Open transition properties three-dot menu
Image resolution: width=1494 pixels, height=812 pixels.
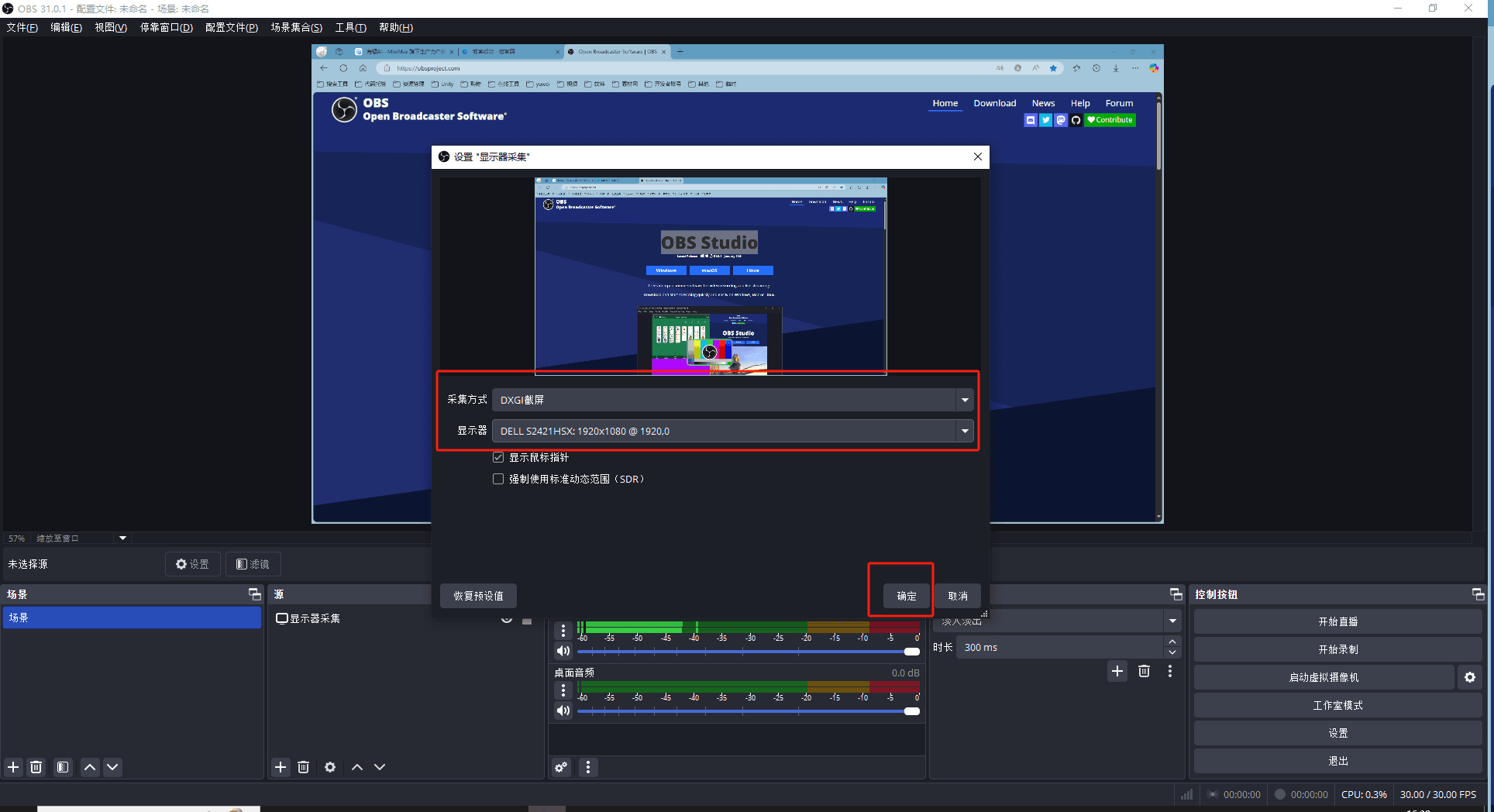point(1170,671)
